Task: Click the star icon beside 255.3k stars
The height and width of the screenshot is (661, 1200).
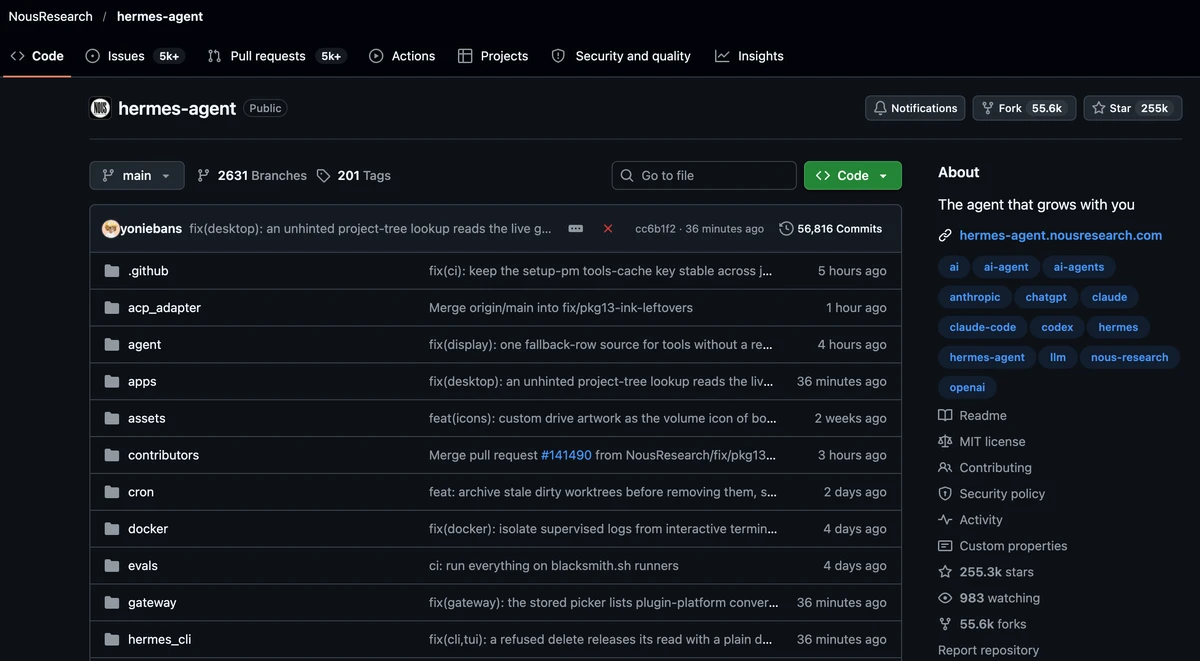Action: [x=945, y=572]
